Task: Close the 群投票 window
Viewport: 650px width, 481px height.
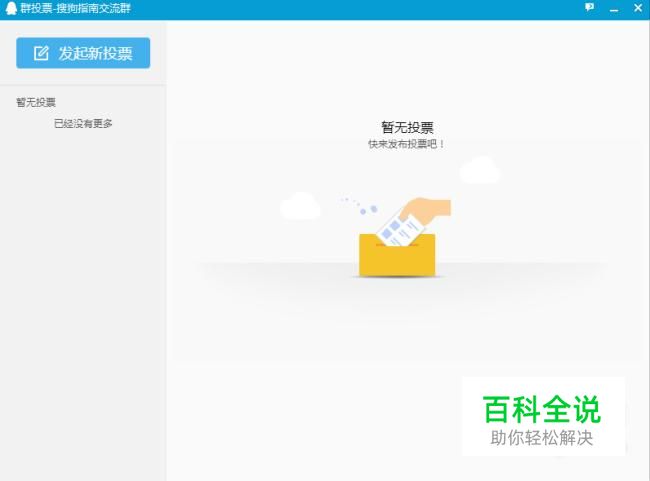Action: (x=638, y=7)
